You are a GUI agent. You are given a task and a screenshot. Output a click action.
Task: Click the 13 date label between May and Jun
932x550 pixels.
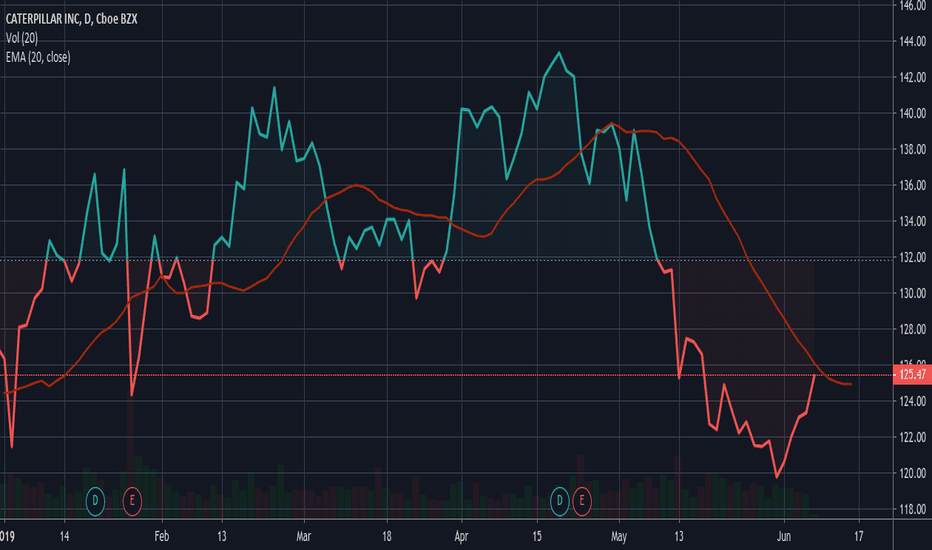click(679, 536)
